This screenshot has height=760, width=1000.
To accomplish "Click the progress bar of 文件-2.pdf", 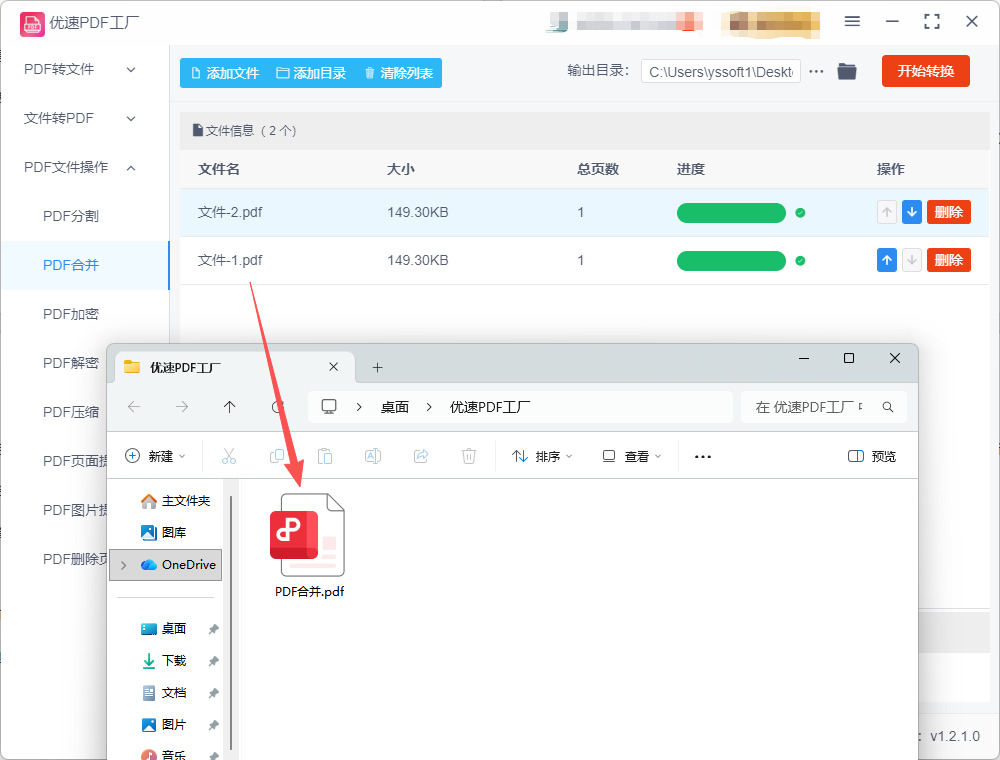I will pyautogui.click(x=731, y=213).
